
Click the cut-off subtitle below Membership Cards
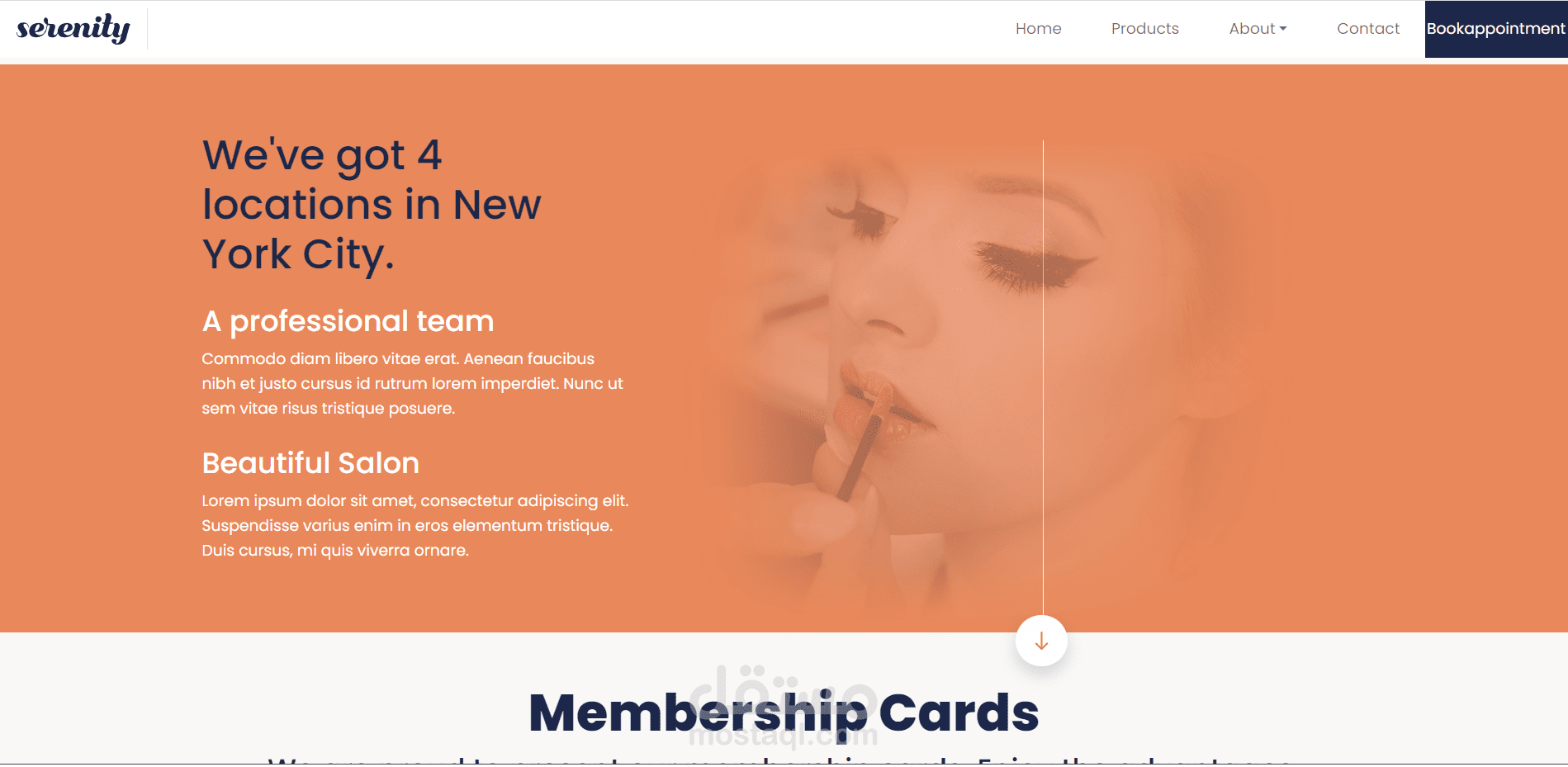coord(779,760)
